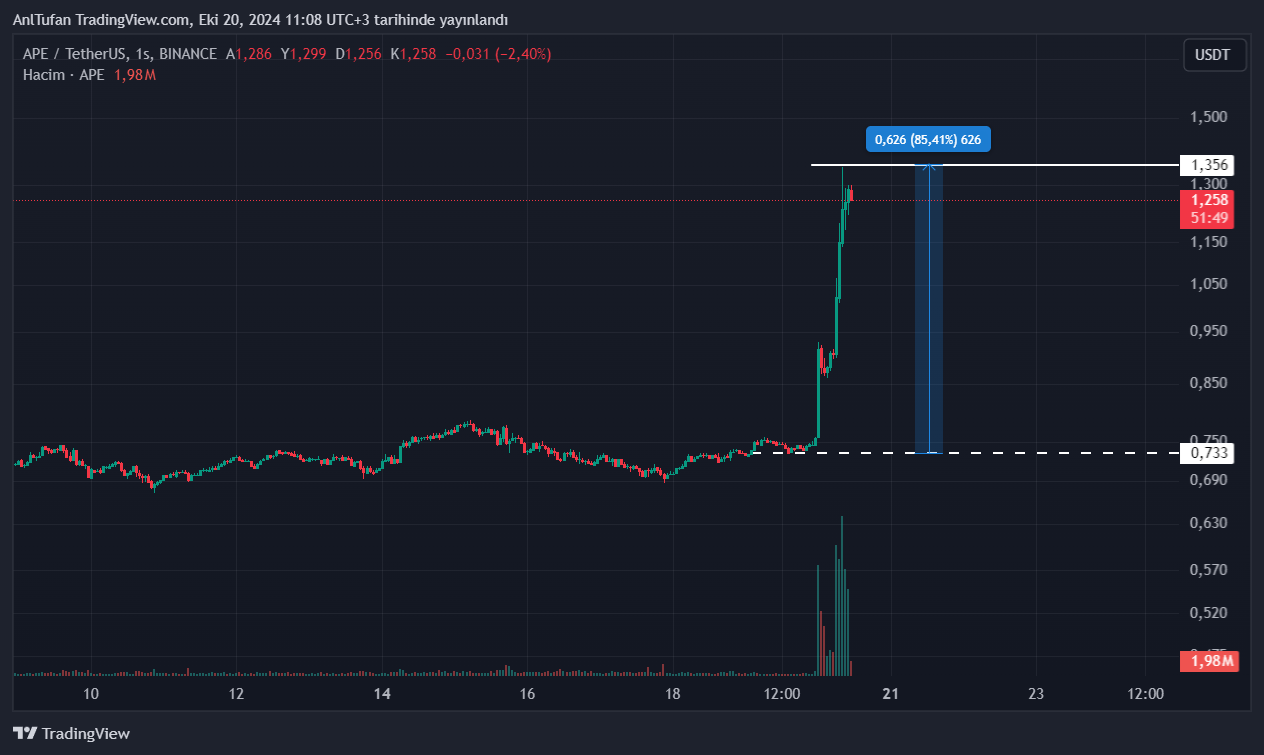The height and width of the screenshot is (755, 1264).
Task: Click the 0,733 price label on axis
Action: [x=1207, y=453]
